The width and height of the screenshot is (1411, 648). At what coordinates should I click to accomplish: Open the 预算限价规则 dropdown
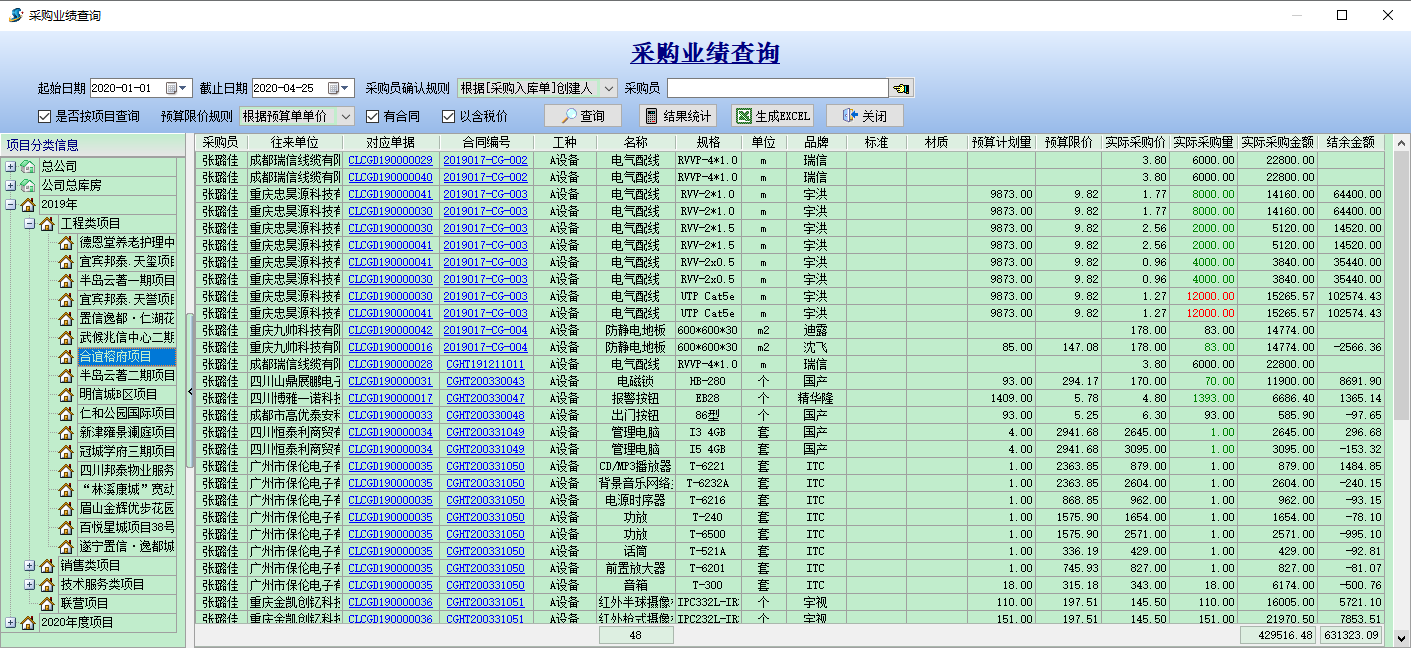(346, 116)
